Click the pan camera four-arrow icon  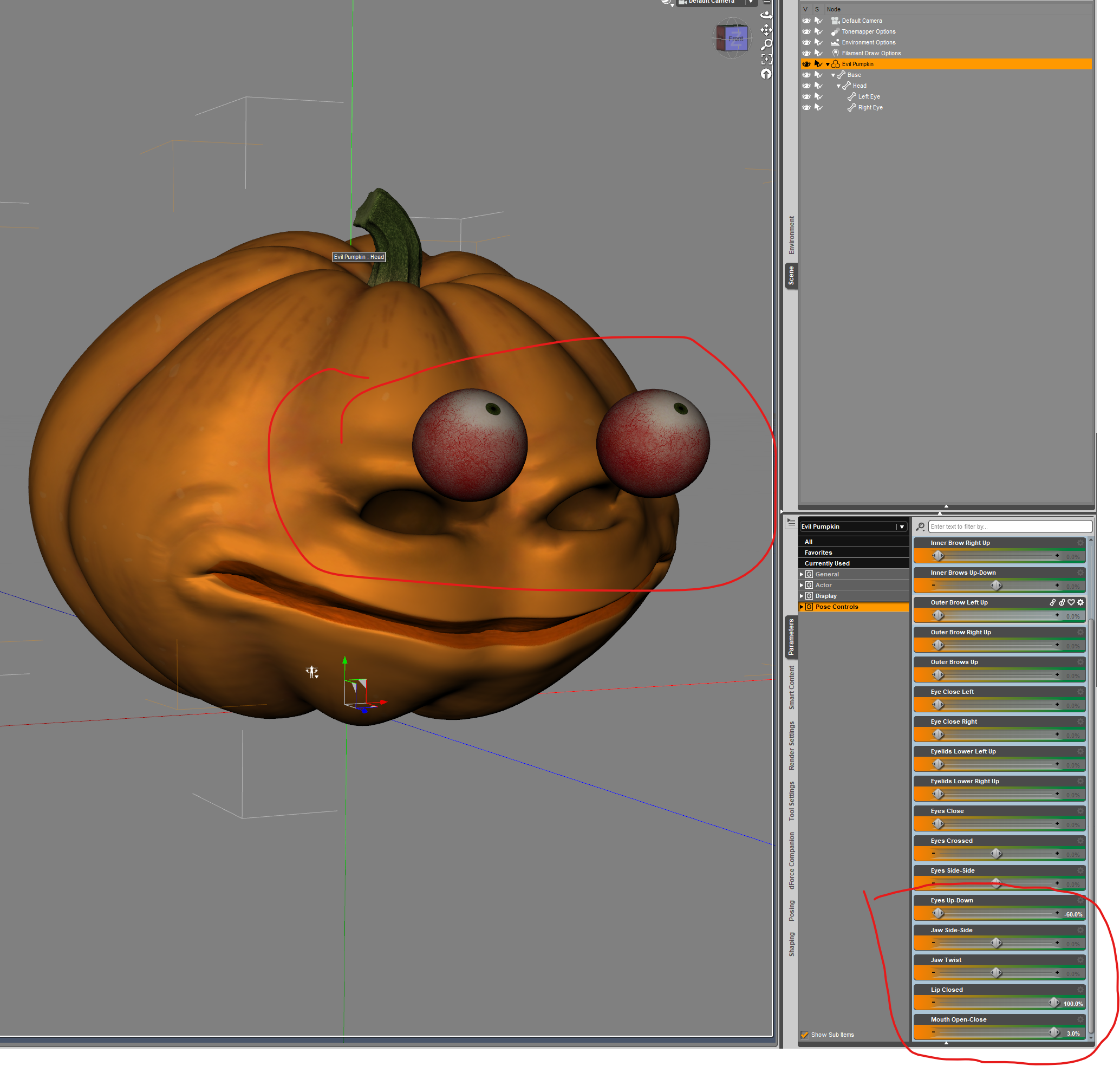766,30
